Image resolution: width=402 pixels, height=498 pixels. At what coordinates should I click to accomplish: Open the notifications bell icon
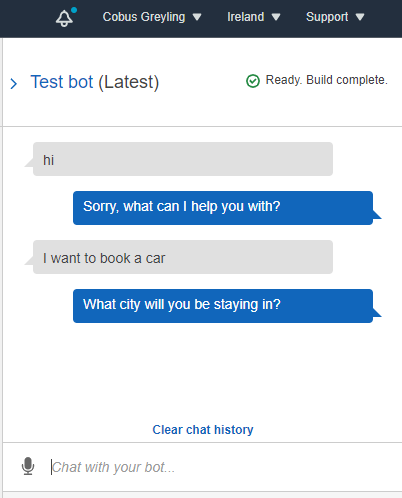point(64,18)
